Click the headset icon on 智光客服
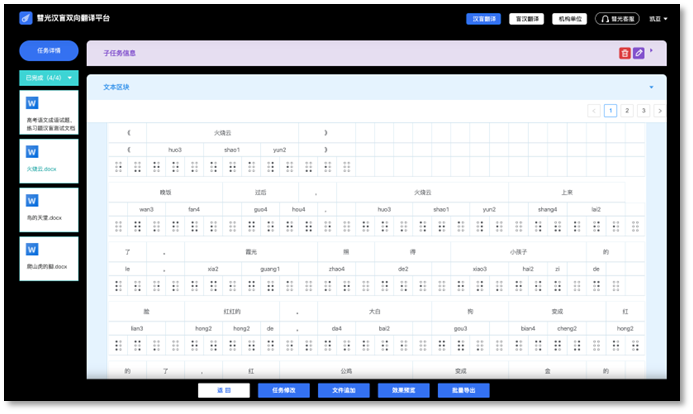Screen dimensions: 693x414 click(605, 18)
